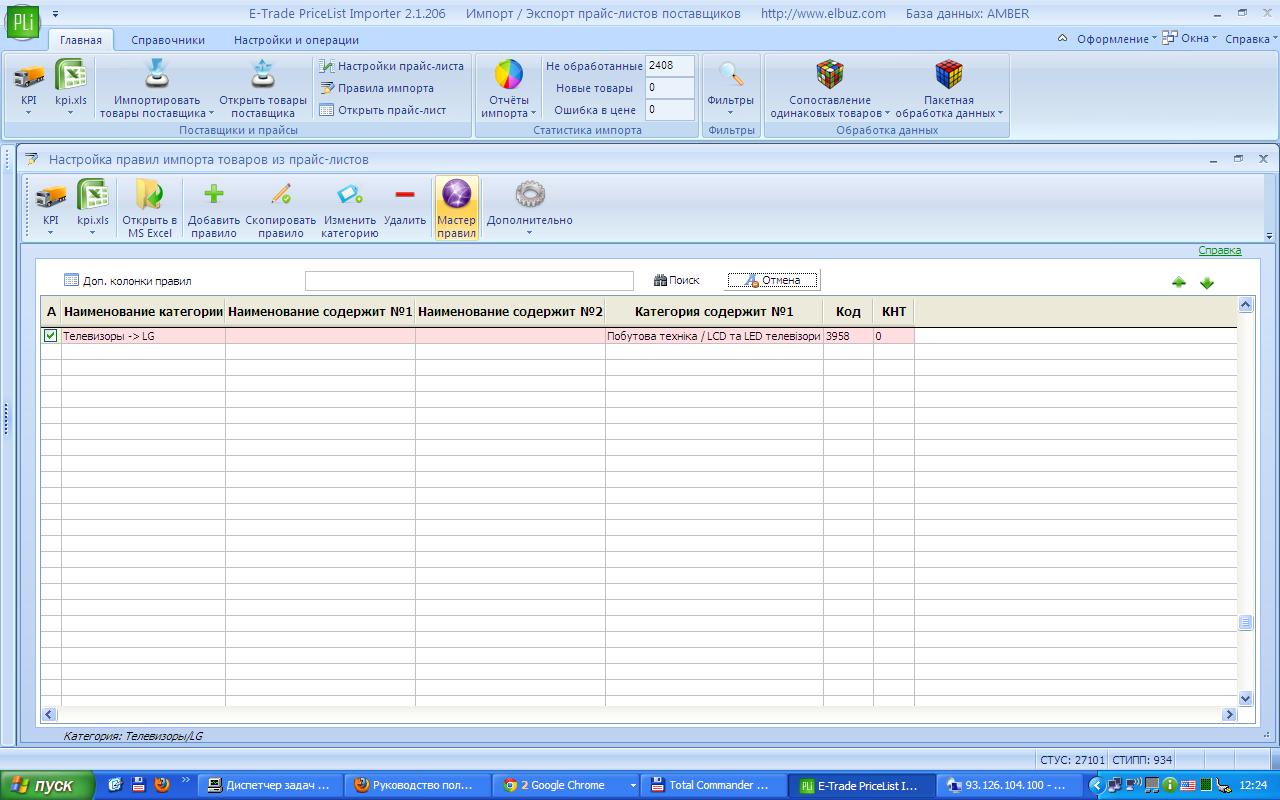Uncheck the Телевизоры -> LG rule checkbox
The width and height of the screenshot is (1280, 800).
(x=51, y=336)
